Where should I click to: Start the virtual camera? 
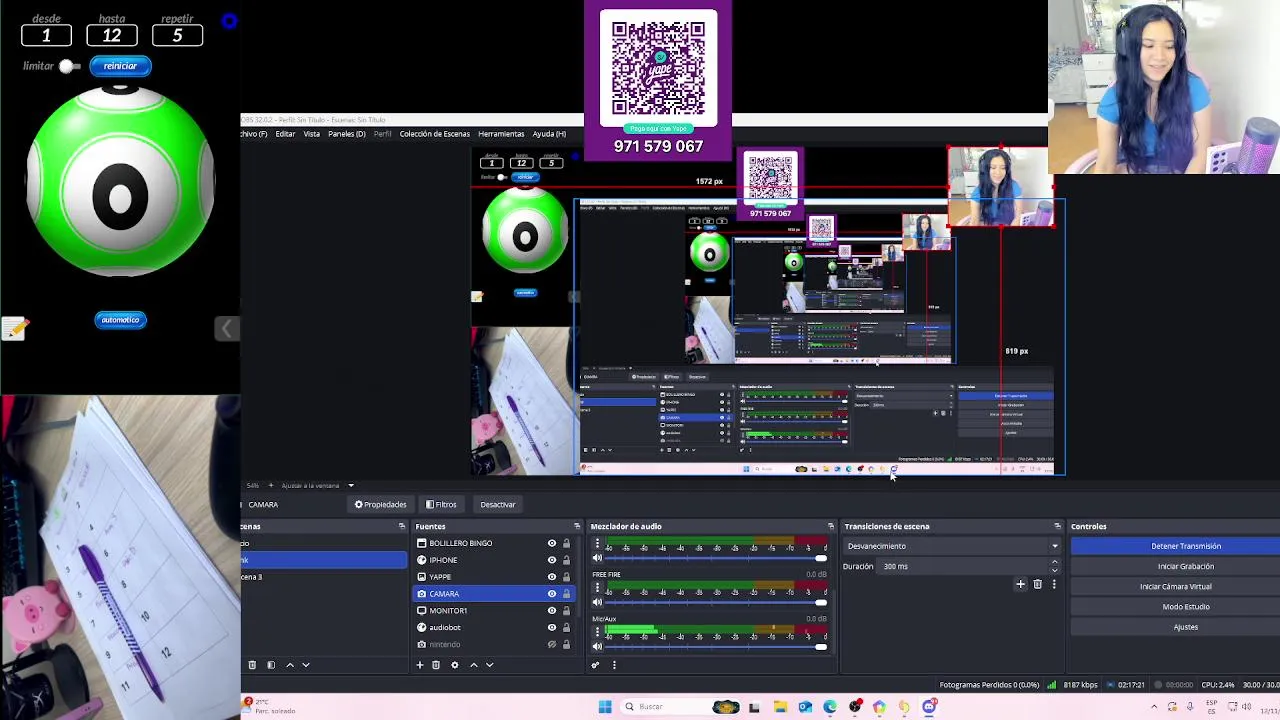pos(1175,587)
